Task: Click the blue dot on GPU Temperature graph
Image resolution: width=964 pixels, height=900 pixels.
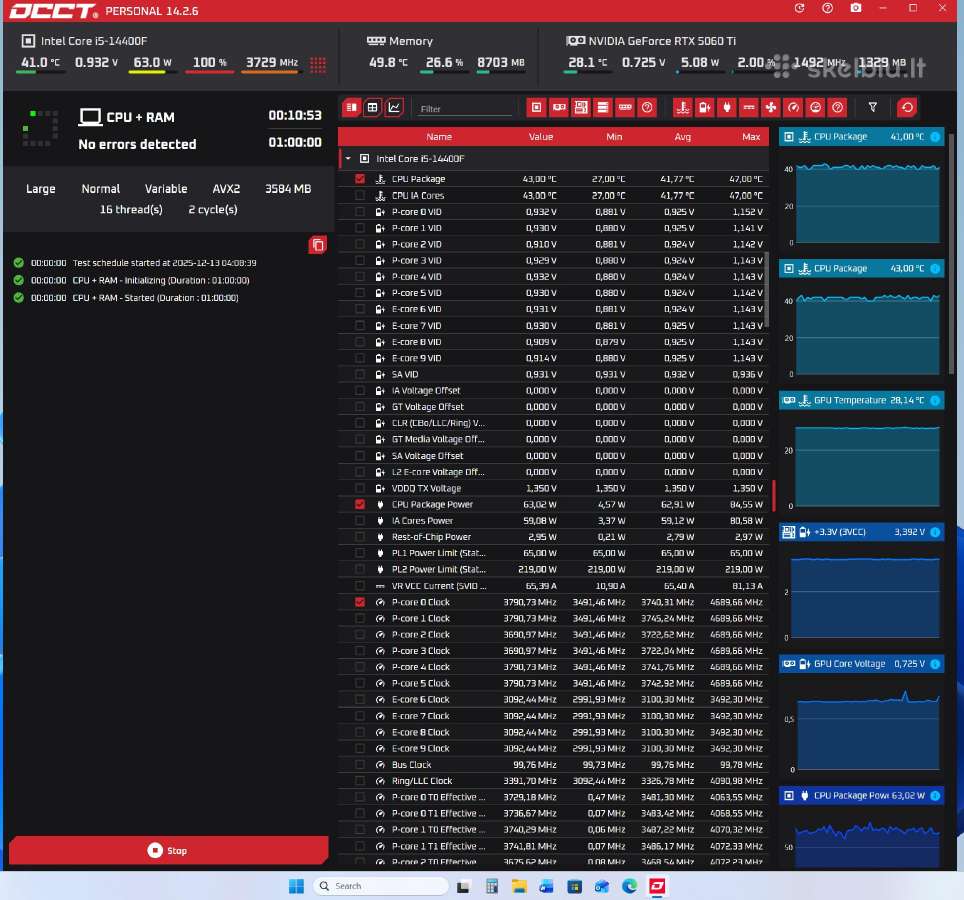Action: 935,400
